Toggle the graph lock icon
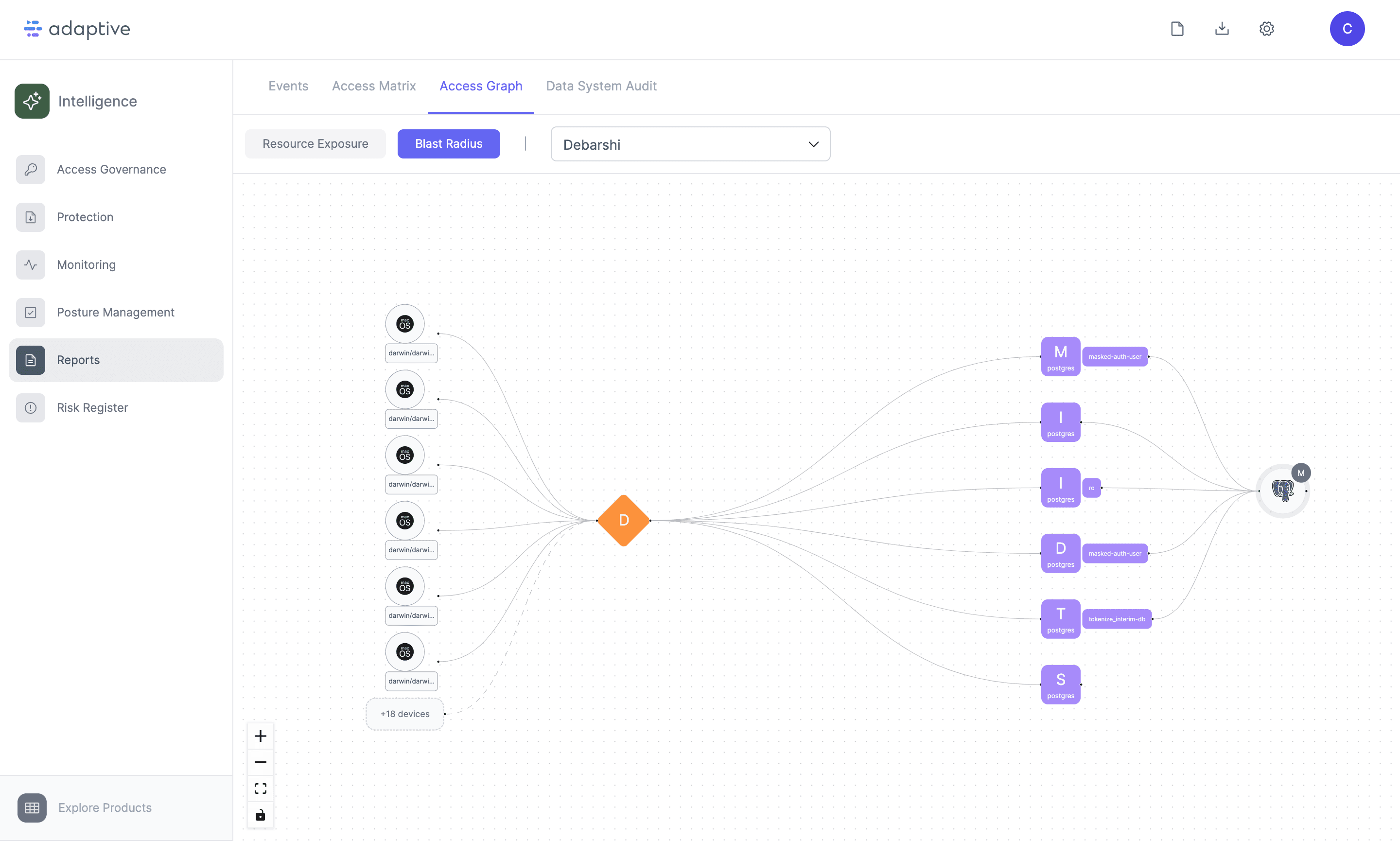The height and width of the screenshot is (842, 1400). coord(261,815)
